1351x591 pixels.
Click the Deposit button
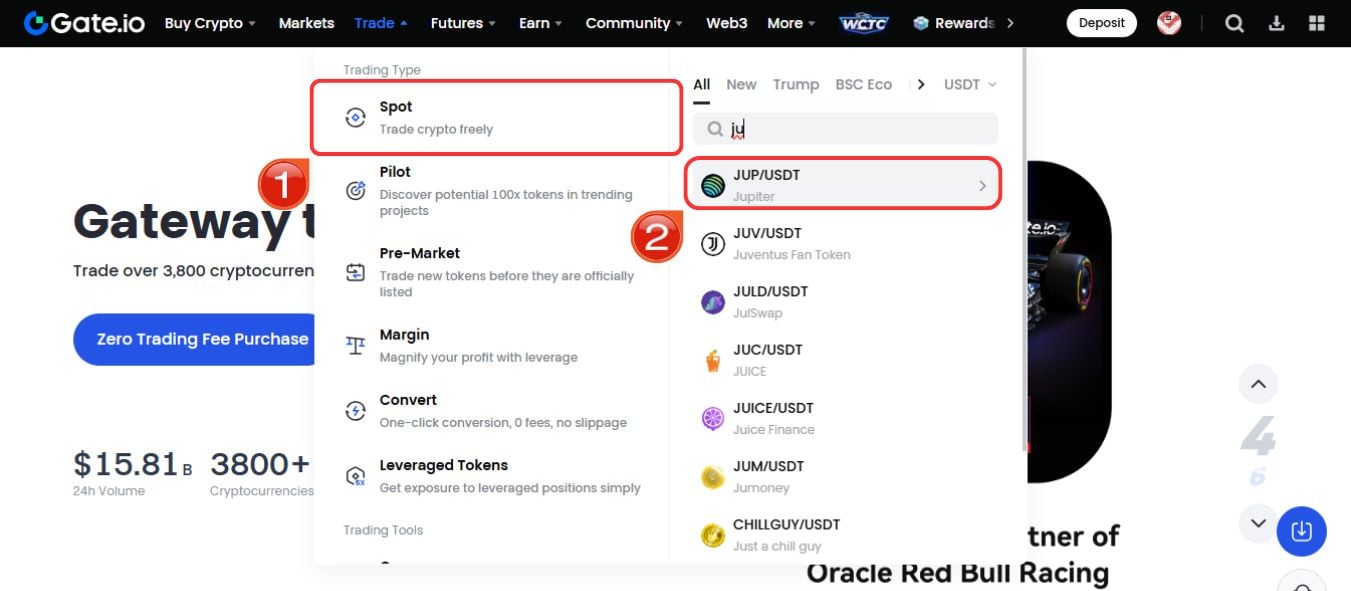click(x=1102, y=23)
